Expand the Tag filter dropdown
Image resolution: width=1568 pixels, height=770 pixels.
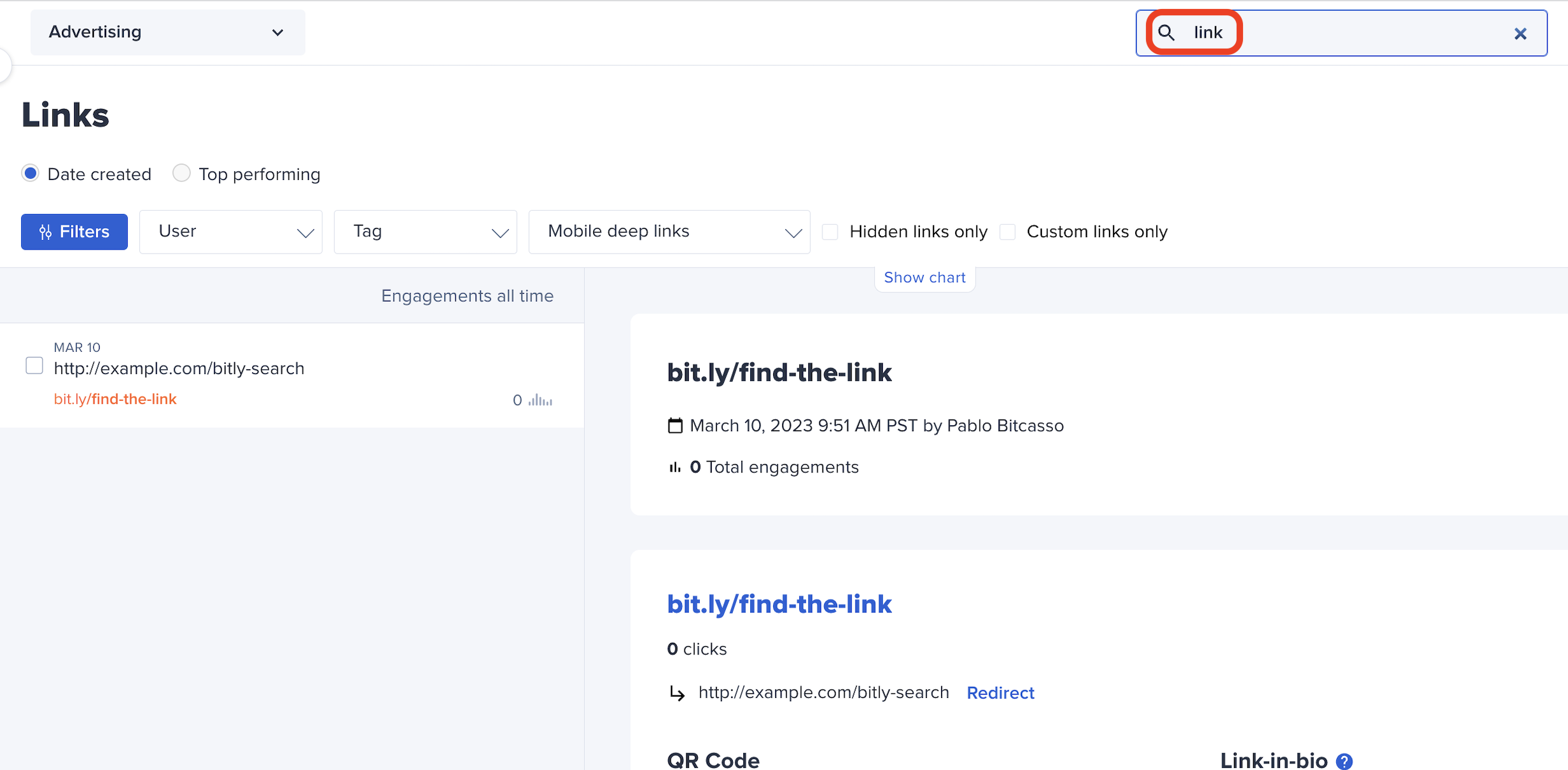(x=425, y=231)
